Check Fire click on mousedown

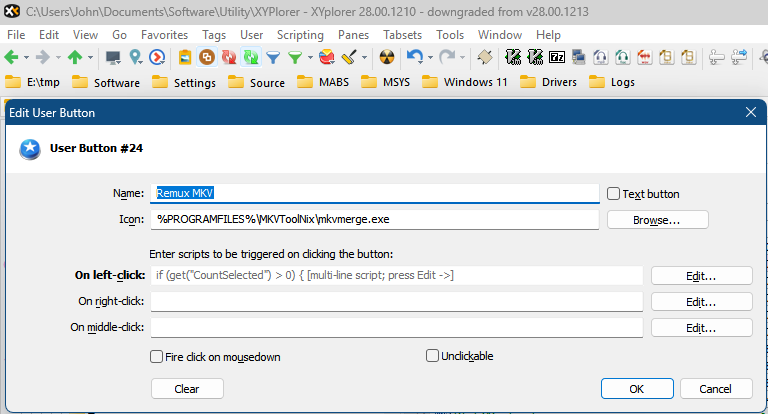click(156, 356)
